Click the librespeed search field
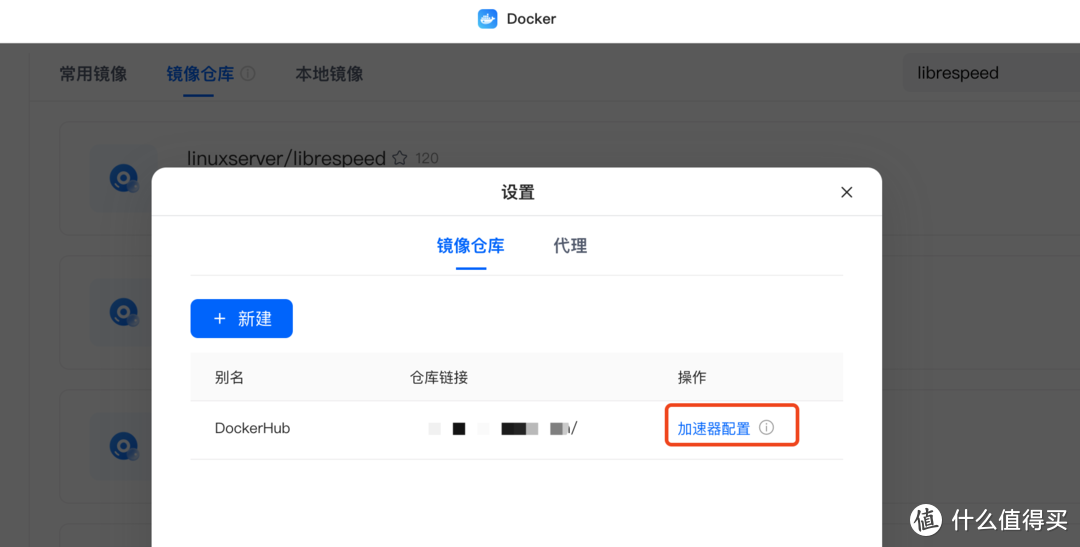Viewport: 1080px width, 547px height. pos(991,73)
